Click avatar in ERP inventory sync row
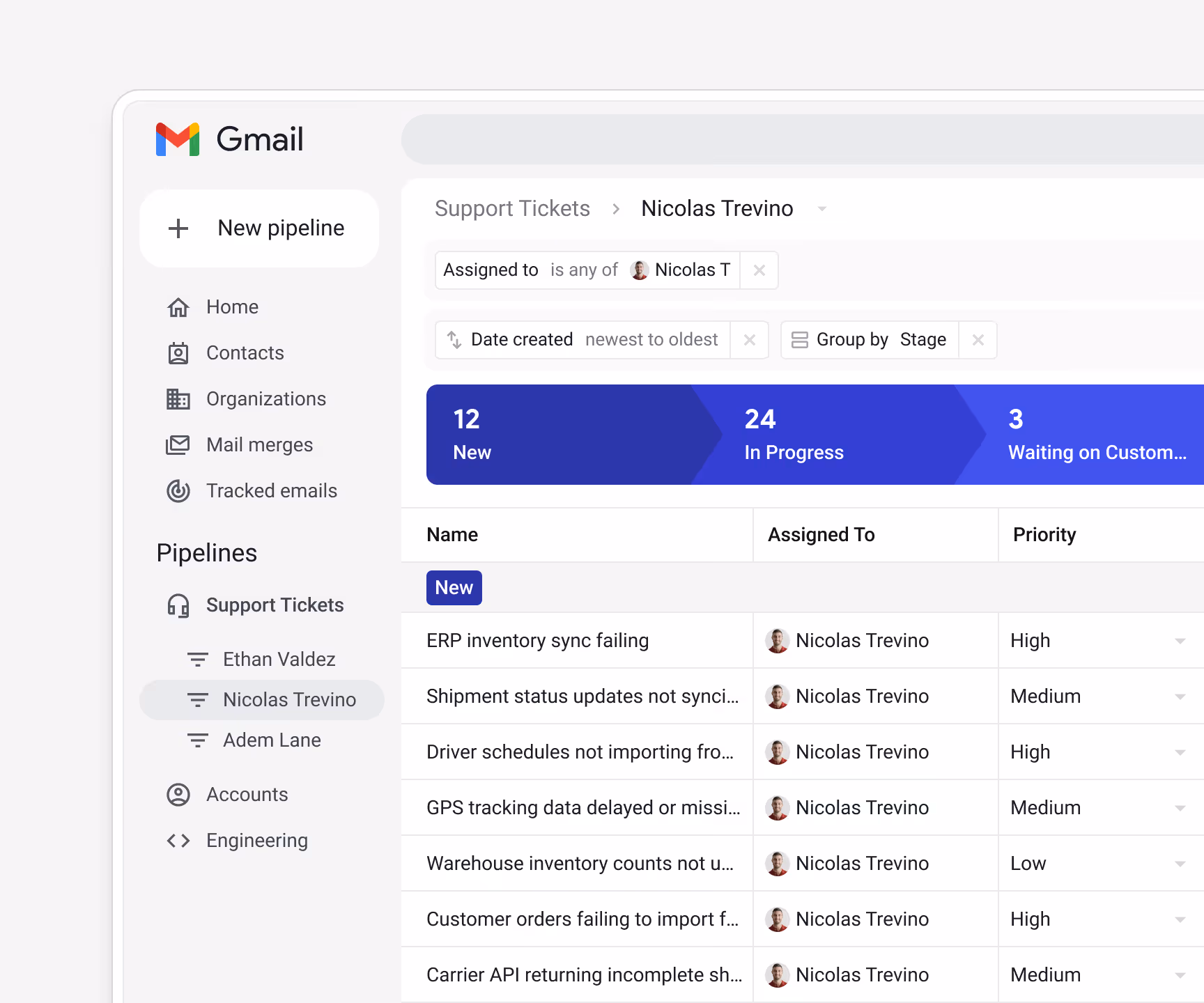 point(777,641)
